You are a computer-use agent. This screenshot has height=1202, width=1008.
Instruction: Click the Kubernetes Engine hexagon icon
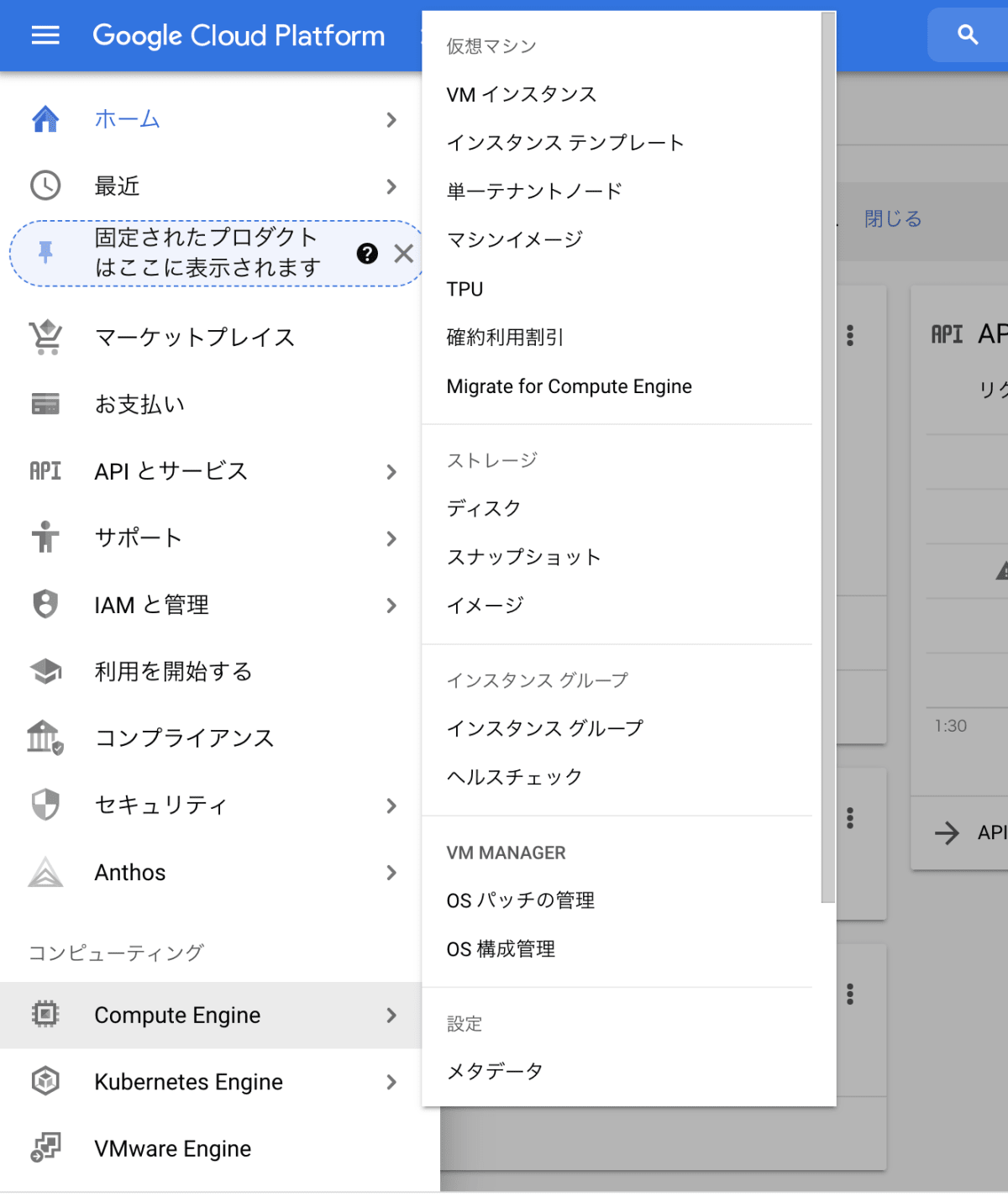click(x=45, y=1081)
